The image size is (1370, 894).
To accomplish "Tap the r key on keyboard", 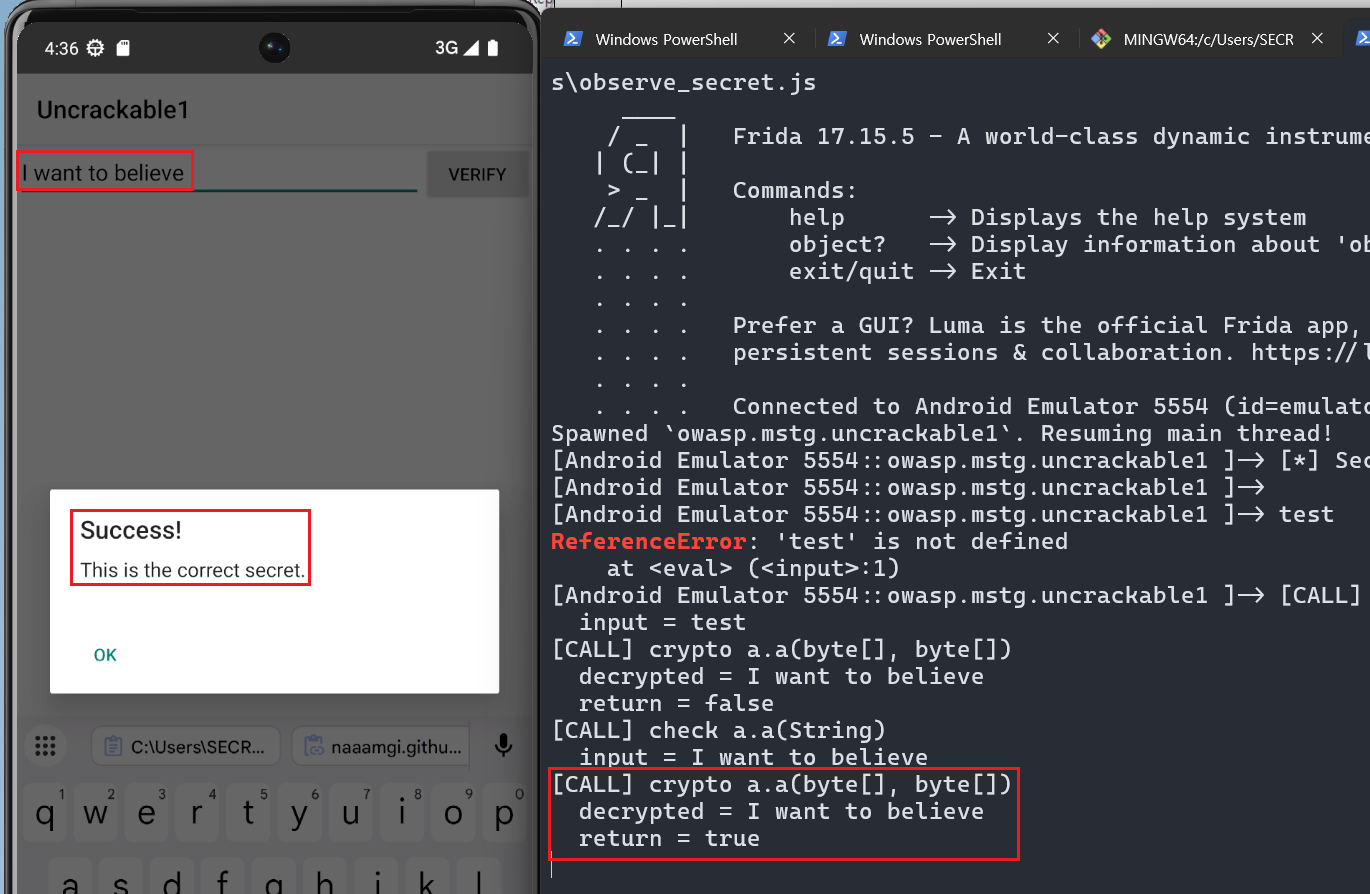I will pos(198,813).
